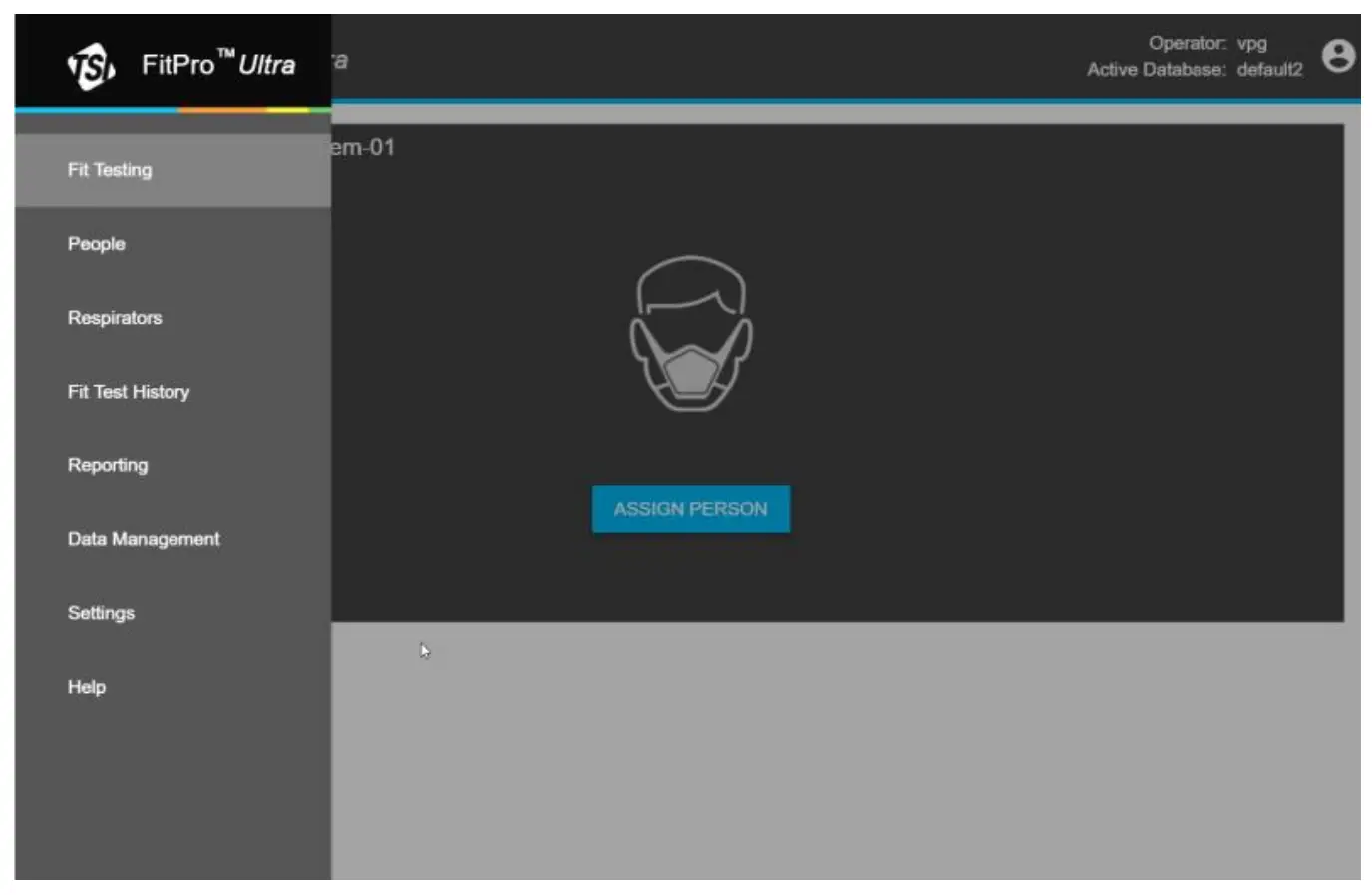Open the People section
Viewport: 1372px width, 895px height.
pyautogui.click(x=96, y=244)
